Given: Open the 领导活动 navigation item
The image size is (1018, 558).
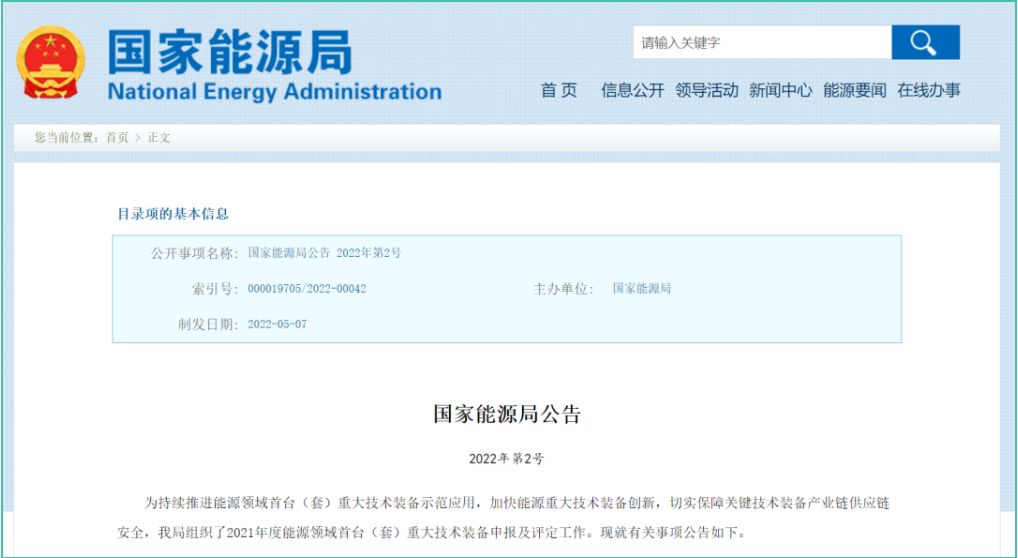Looking at the screenshot, I should tap(706, 90).
